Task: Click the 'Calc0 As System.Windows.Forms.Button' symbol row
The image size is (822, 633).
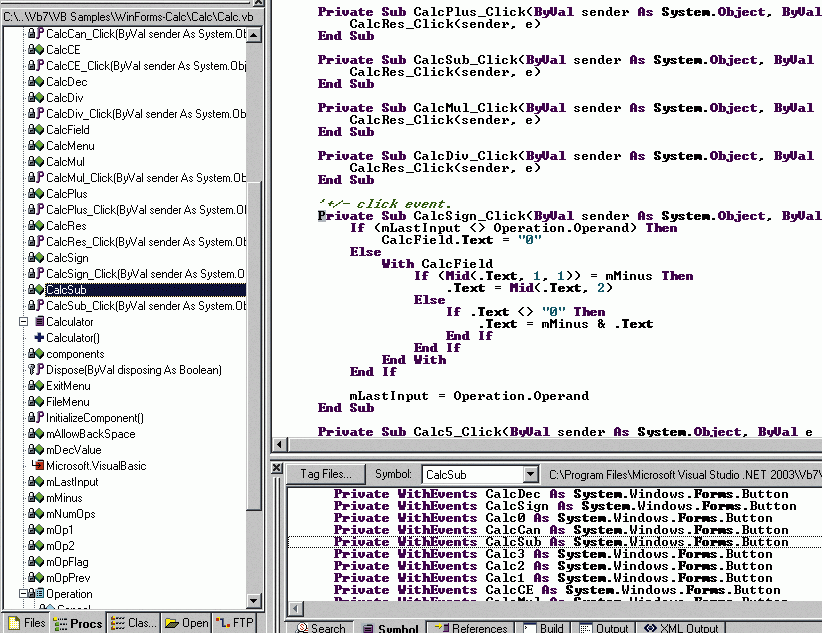Action: pyautogui.click(x=553, y=518)
